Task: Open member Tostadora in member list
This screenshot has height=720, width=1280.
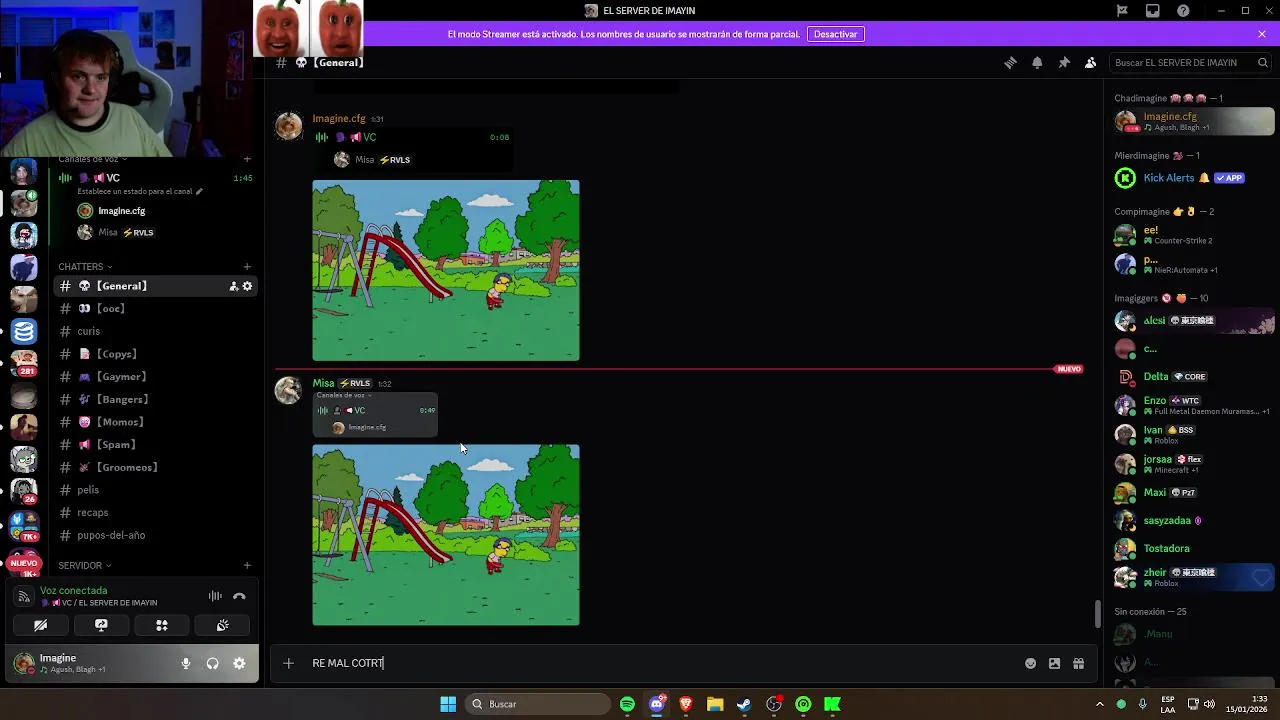Action: tap(1195, 548)
